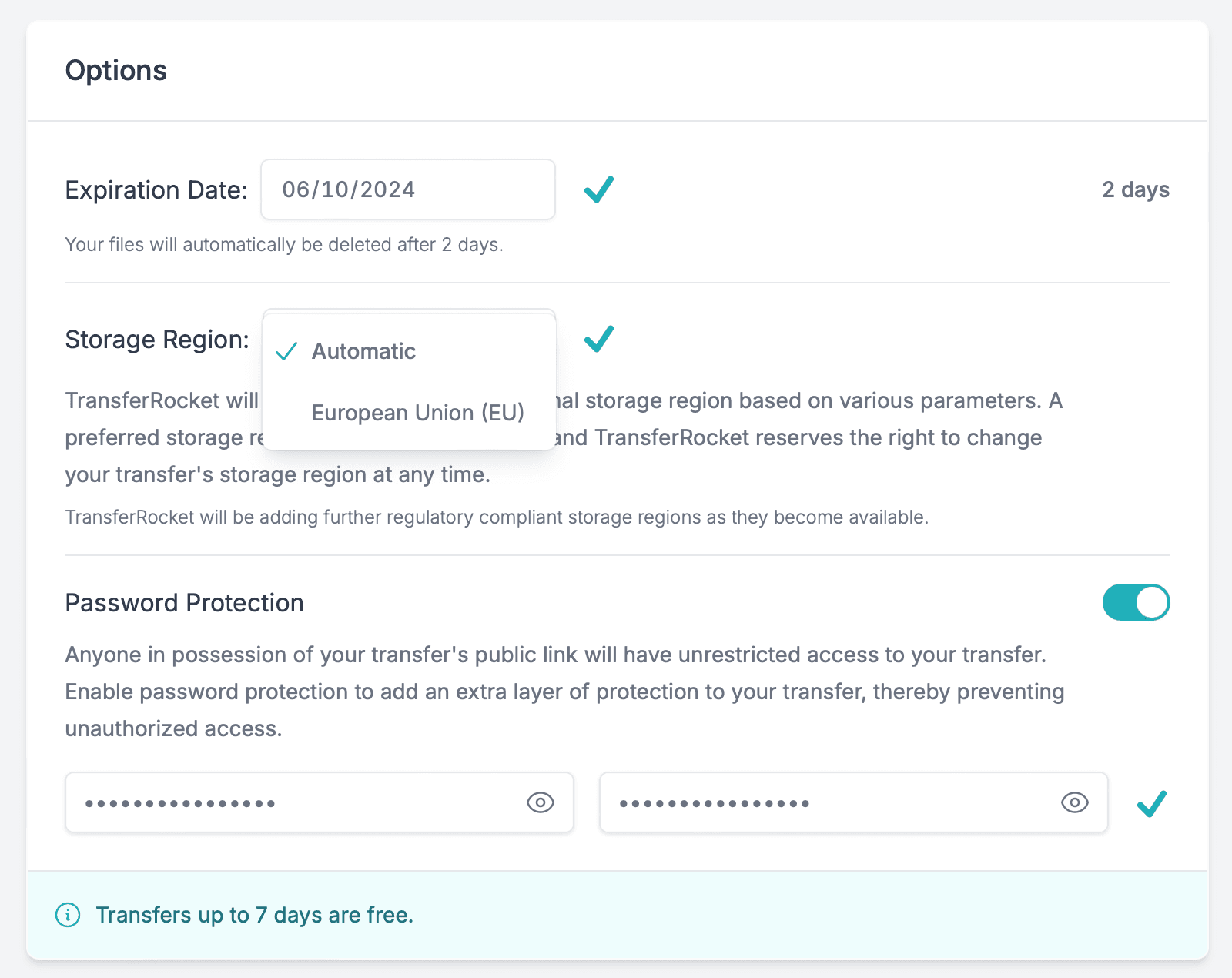Choose European Union (EU) storage region
This screenshot has height=978, width=1232.
click(x=409, y=413)
